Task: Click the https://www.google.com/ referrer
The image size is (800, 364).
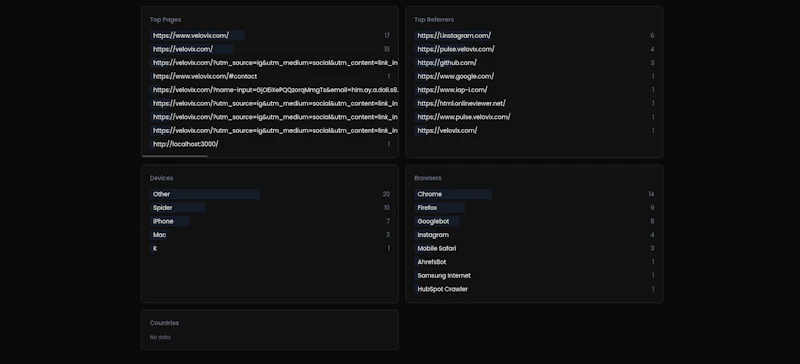Action: coord(534,77)
